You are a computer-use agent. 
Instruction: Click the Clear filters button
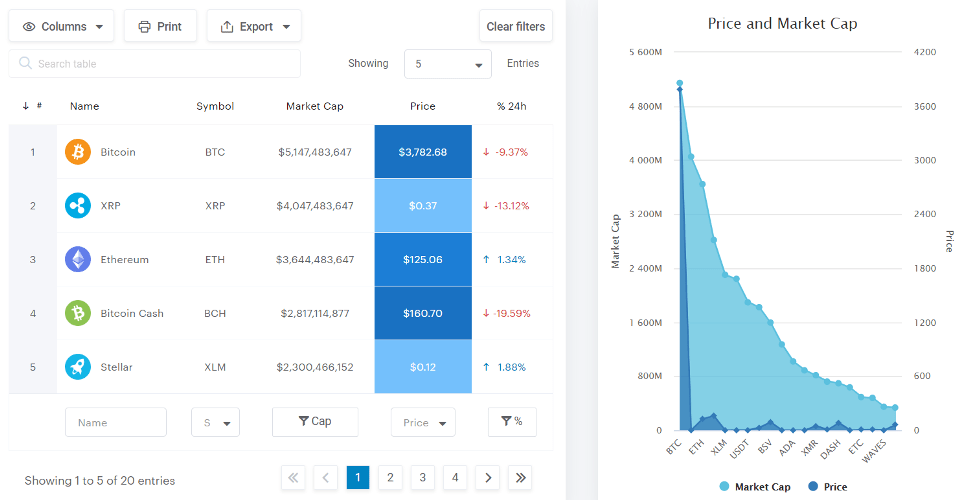click(516, 27)
